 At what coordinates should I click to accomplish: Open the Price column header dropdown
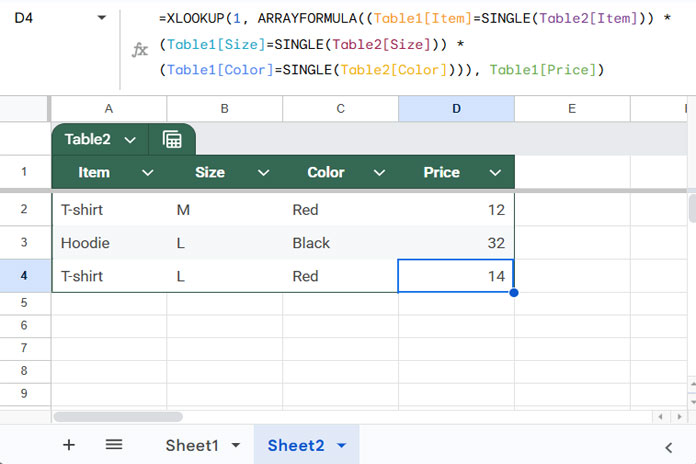(495, 173)
